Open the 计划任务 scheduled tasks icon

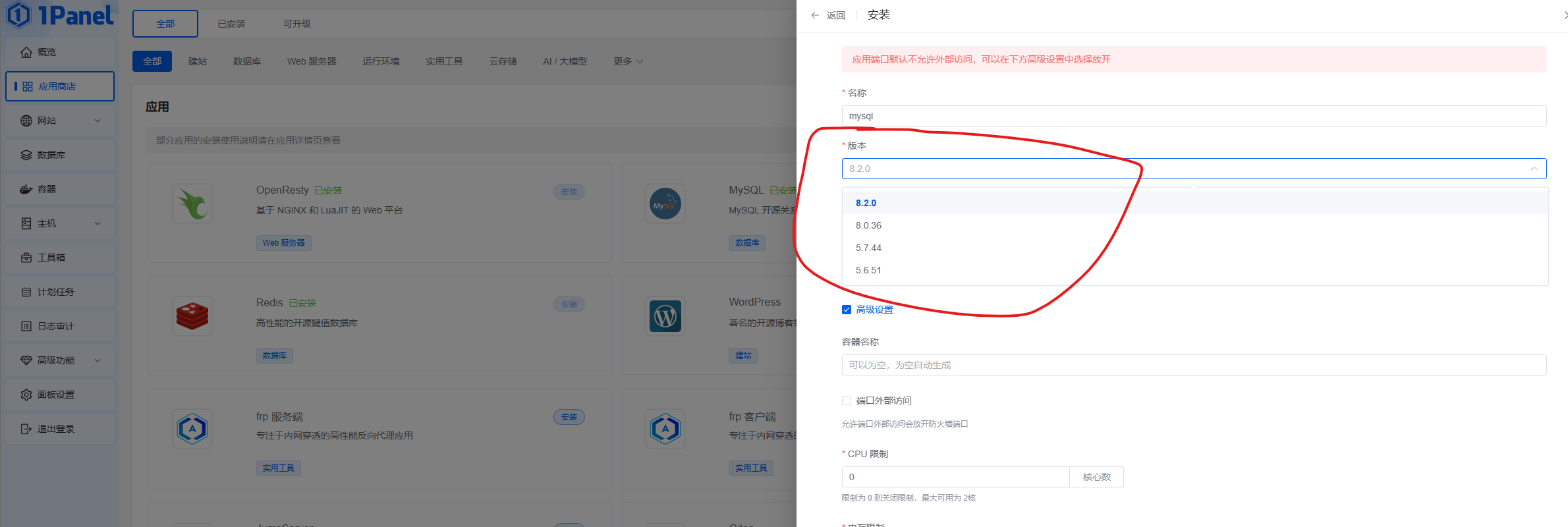[26, 292]
